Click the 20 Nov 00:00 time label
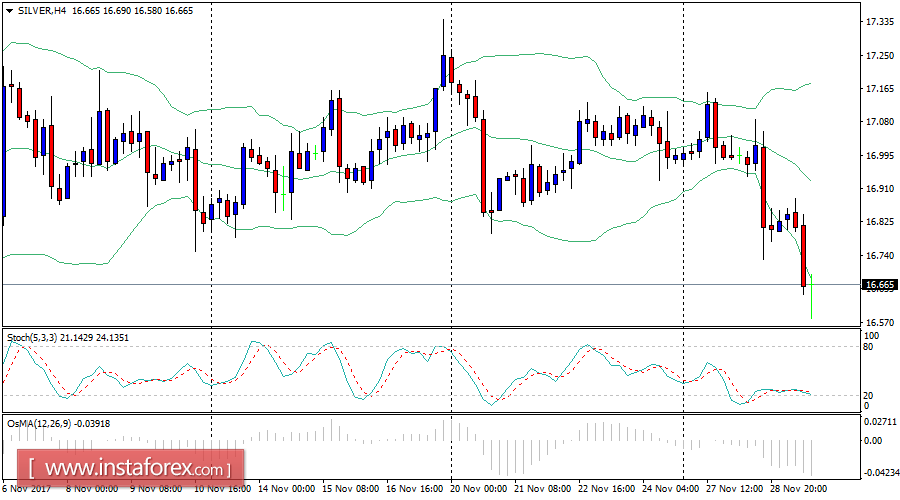 tap(478, 489)
